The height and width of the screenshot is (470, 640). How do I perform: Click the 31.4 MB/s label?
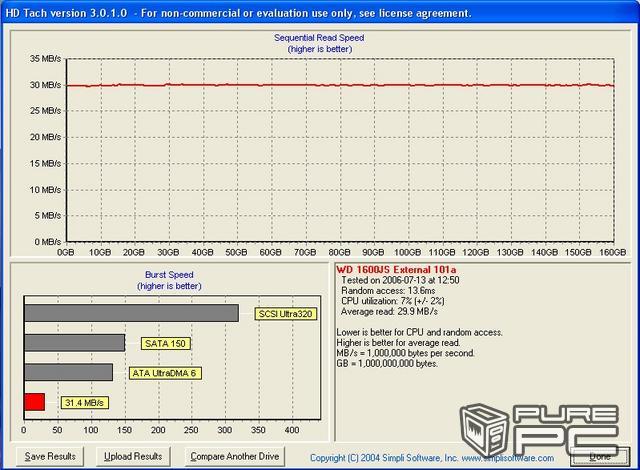84,403
